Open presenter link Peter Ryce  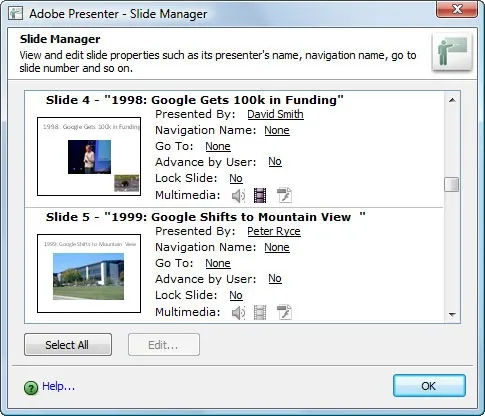[x=274, y=231]
